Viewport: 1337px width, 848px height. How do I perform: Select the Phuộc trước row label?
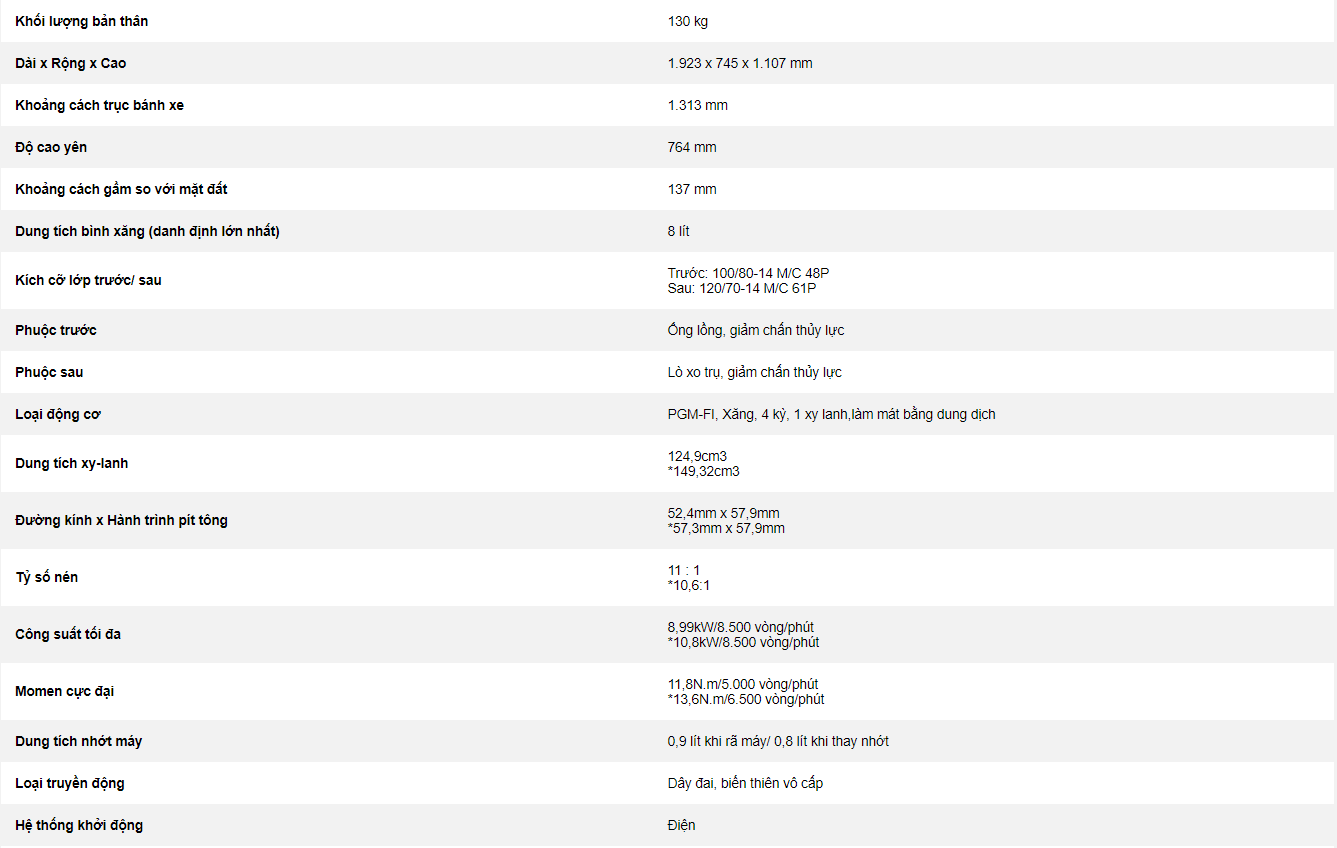[x=56, y=330]
